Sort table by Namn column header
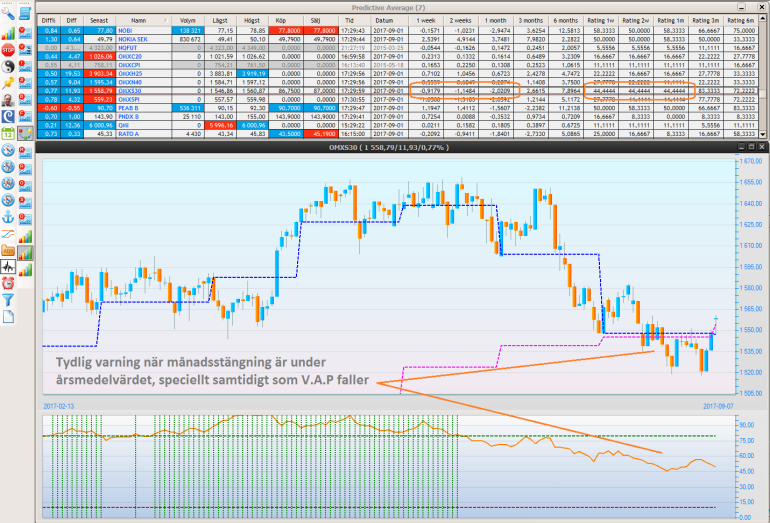Screen dimensions: 770x523 click(138, 20)
